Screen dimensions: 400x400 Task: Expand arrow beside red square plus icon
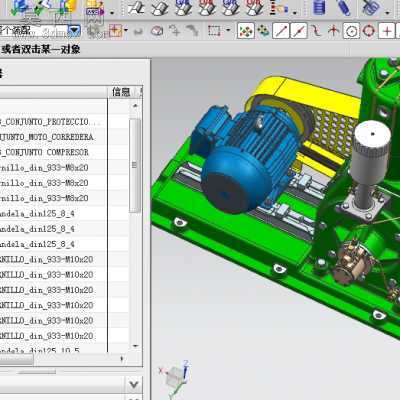[126, 30]
